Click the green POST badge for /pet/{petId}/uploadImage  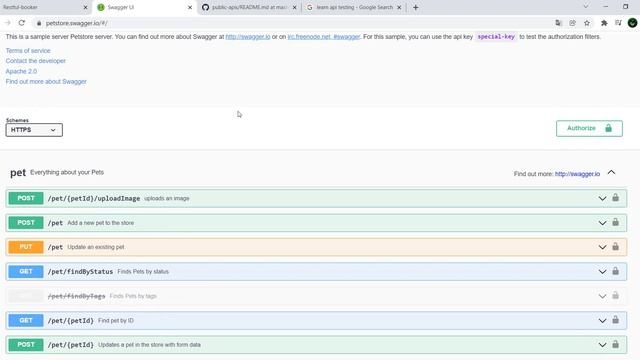(26, 198)
